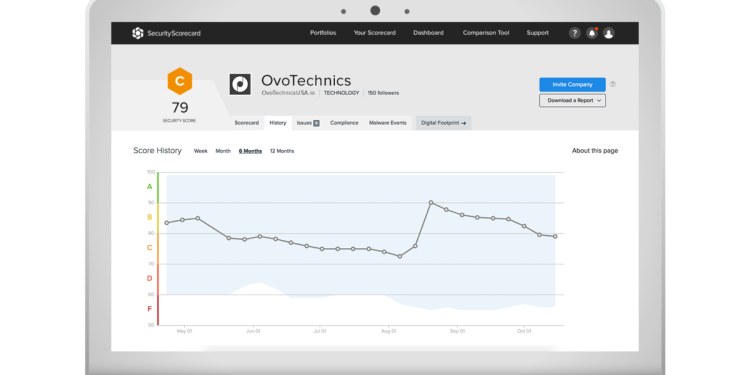Screen dimensions: 750x375
Task: Click the Score History heading
Action: [157, 151]
